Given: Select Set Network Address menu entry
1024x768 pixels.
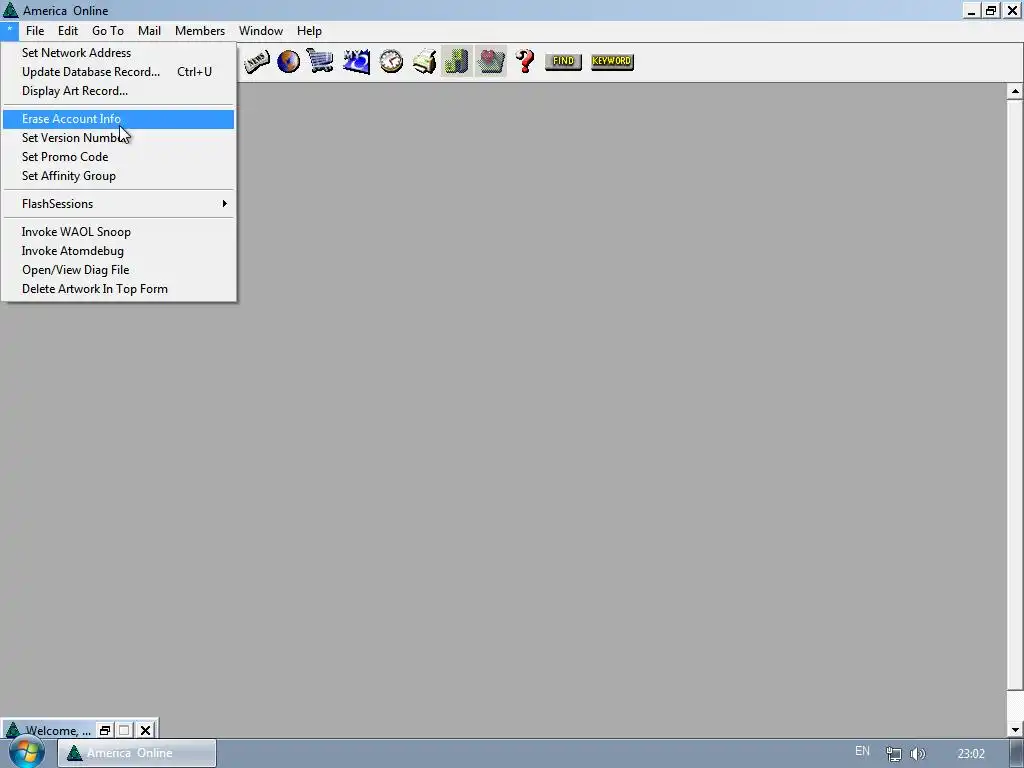Looking at the screenshot, I should point(118,53).
